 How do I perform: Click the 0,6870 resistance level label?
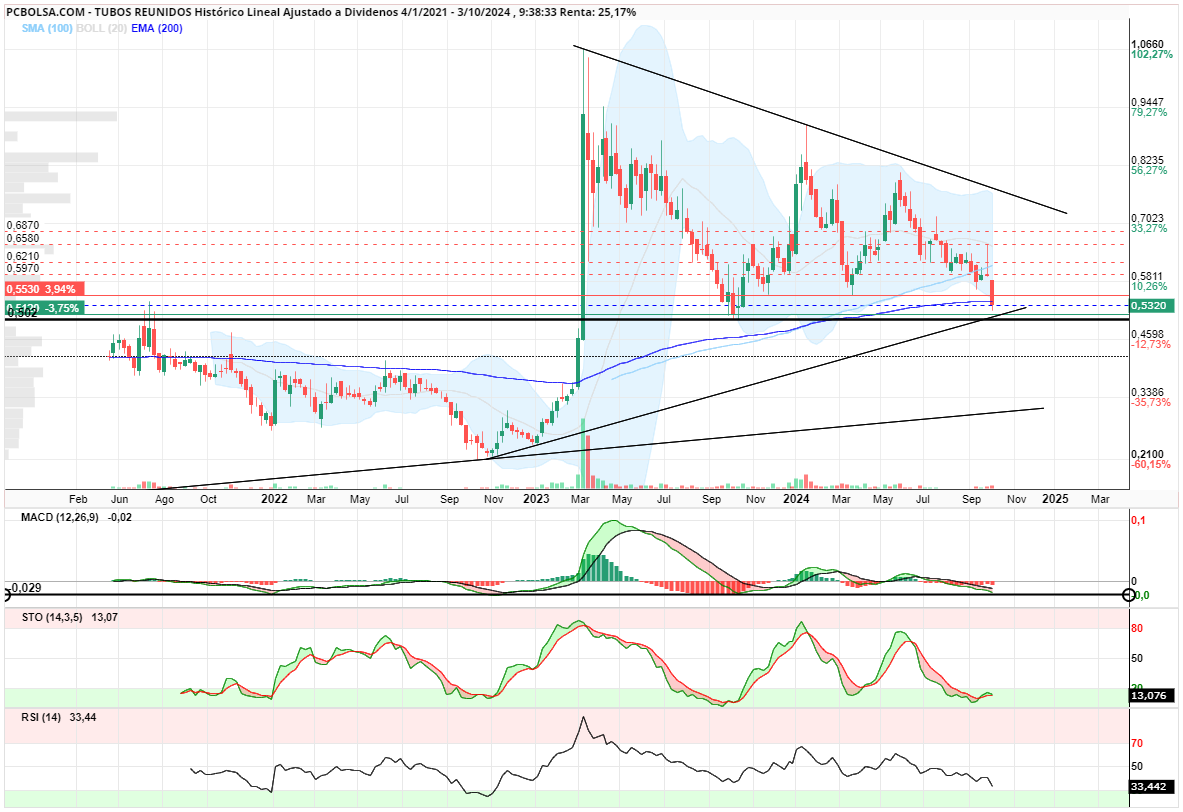click(23, 226)
